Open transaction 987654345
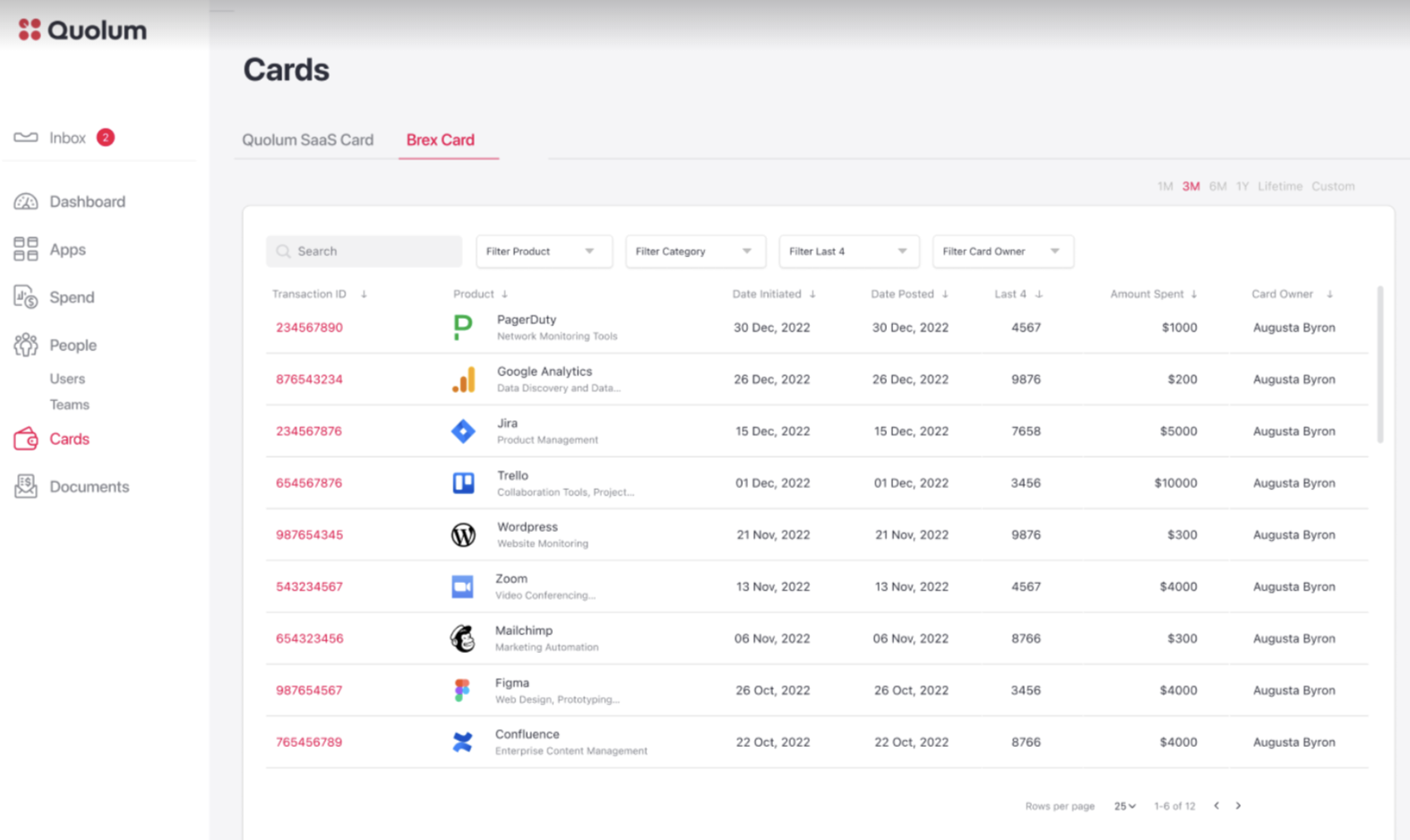This screenshot has width=1410, height=840. [x=309, y=536]
